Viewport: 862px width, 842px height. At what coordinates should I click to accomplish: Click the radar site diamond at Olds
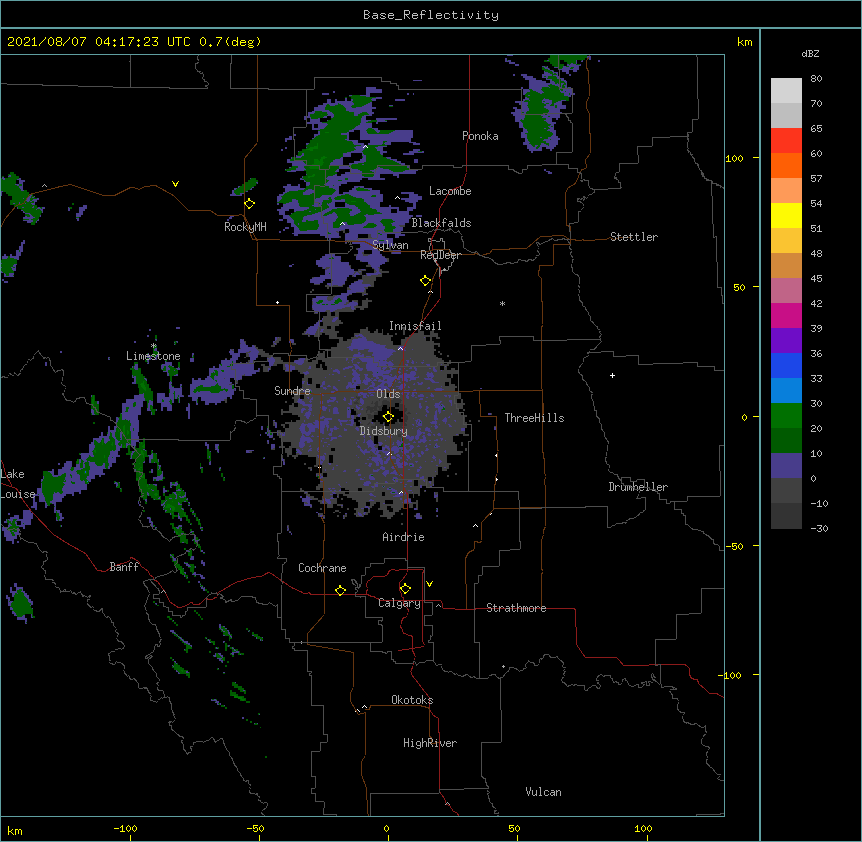pyautogui.click(x=388, y=417)
